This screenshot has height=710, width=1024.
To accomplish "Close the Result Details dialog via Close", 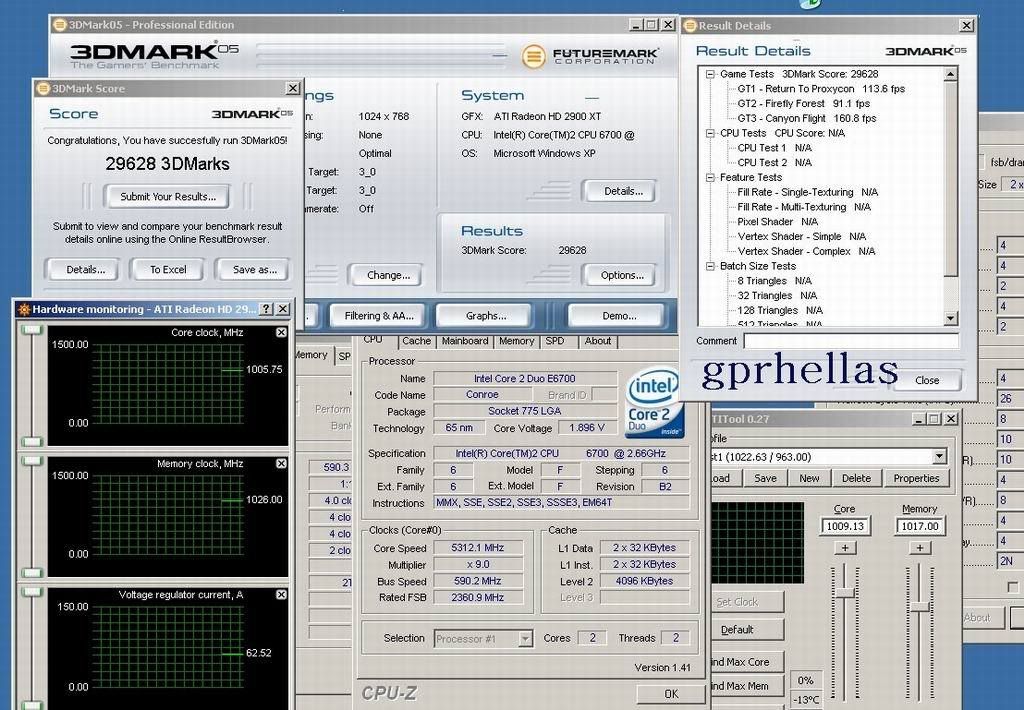I will 927,380.
